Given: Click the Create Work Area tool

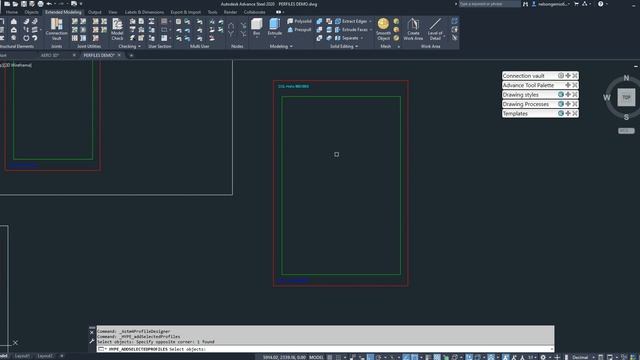Looking at the screenshot, I should click(413, 29).
